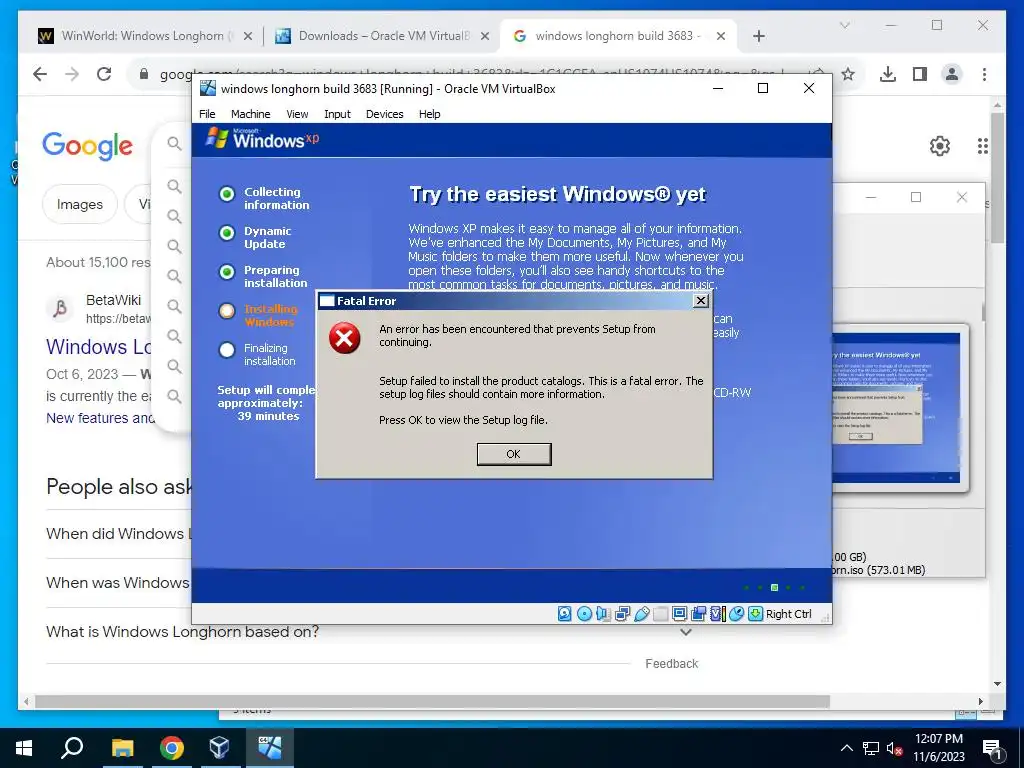Open Google settings gear icon
Screen dimensions: 1024x768
click(940, 146)
